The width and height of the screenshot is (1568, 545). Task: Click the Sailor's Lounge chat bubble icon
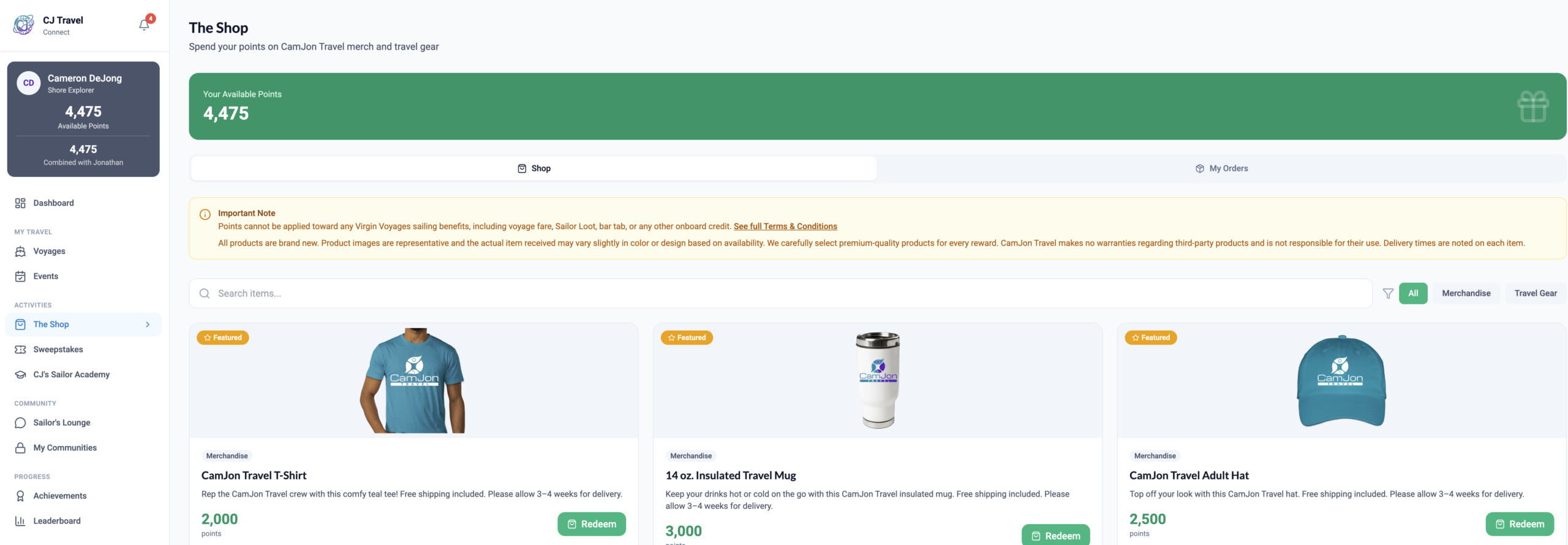click(x=20, y=423)
